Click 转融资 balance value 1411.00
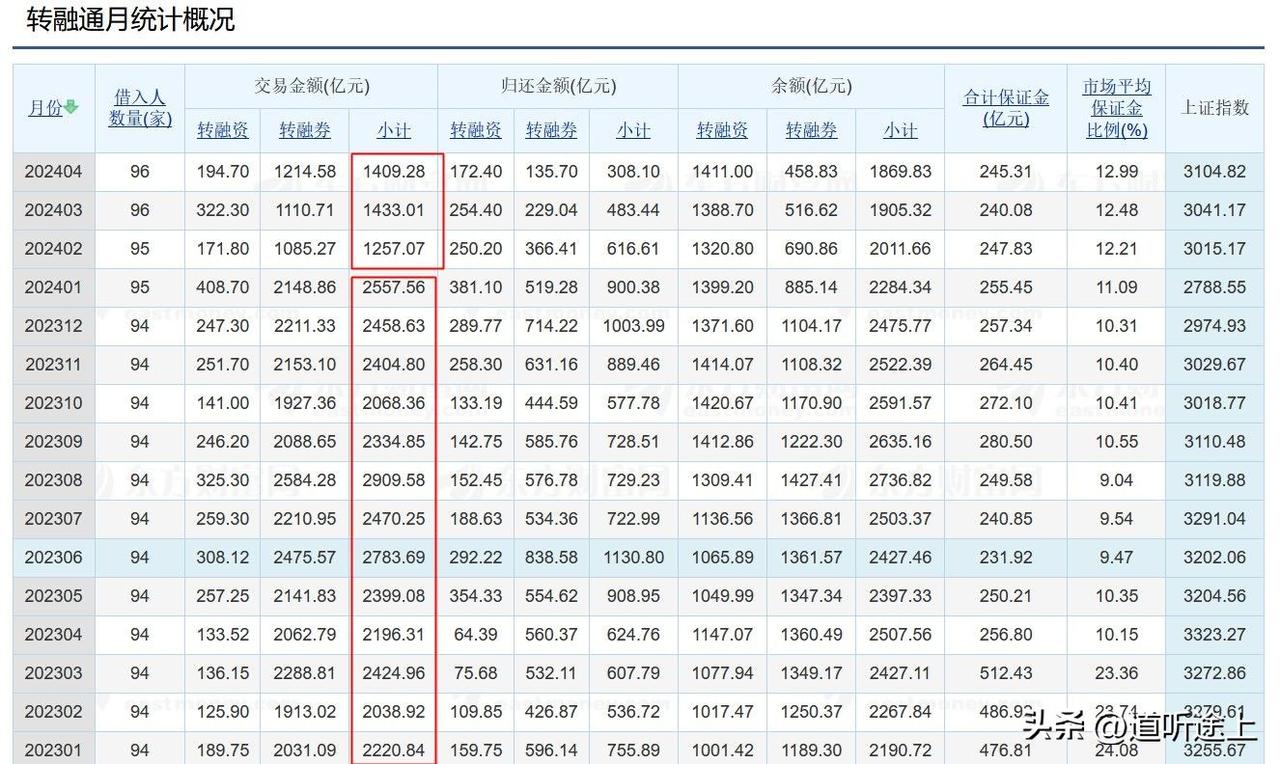Image resolution: width=1280 pixels, height=764 pixels. pyautogui.click(x=722, y=172)
